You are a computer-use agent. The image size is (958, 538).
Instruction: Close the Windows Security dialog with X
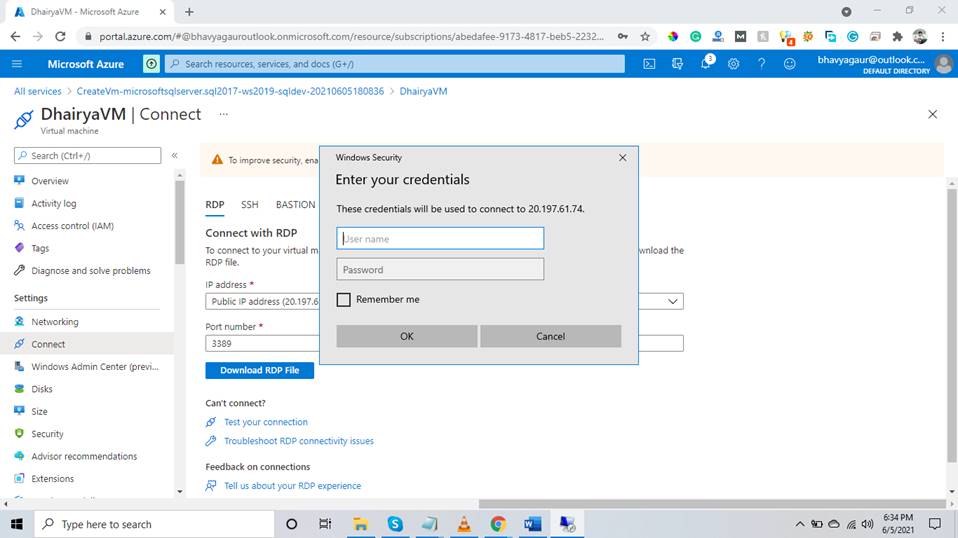tap(622, 158)
